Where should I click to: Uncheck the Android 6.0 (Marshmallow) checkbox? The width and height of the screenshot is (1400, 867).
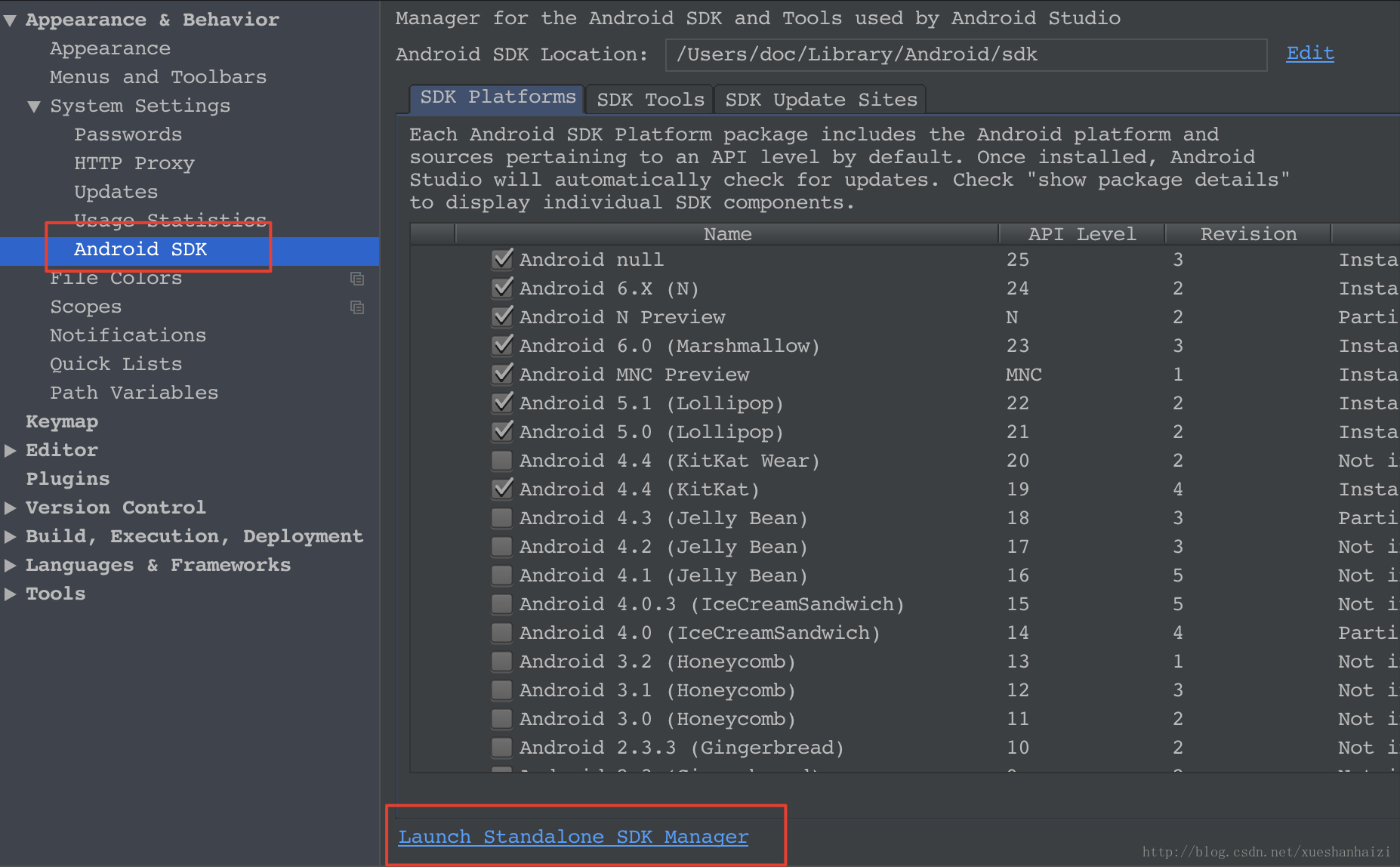[502, 346]
